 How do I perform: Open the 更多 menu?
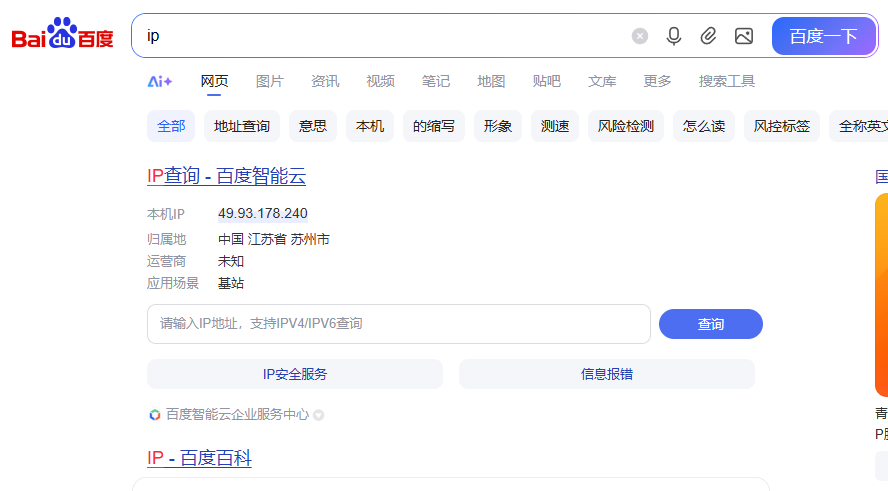pos(657,81)
